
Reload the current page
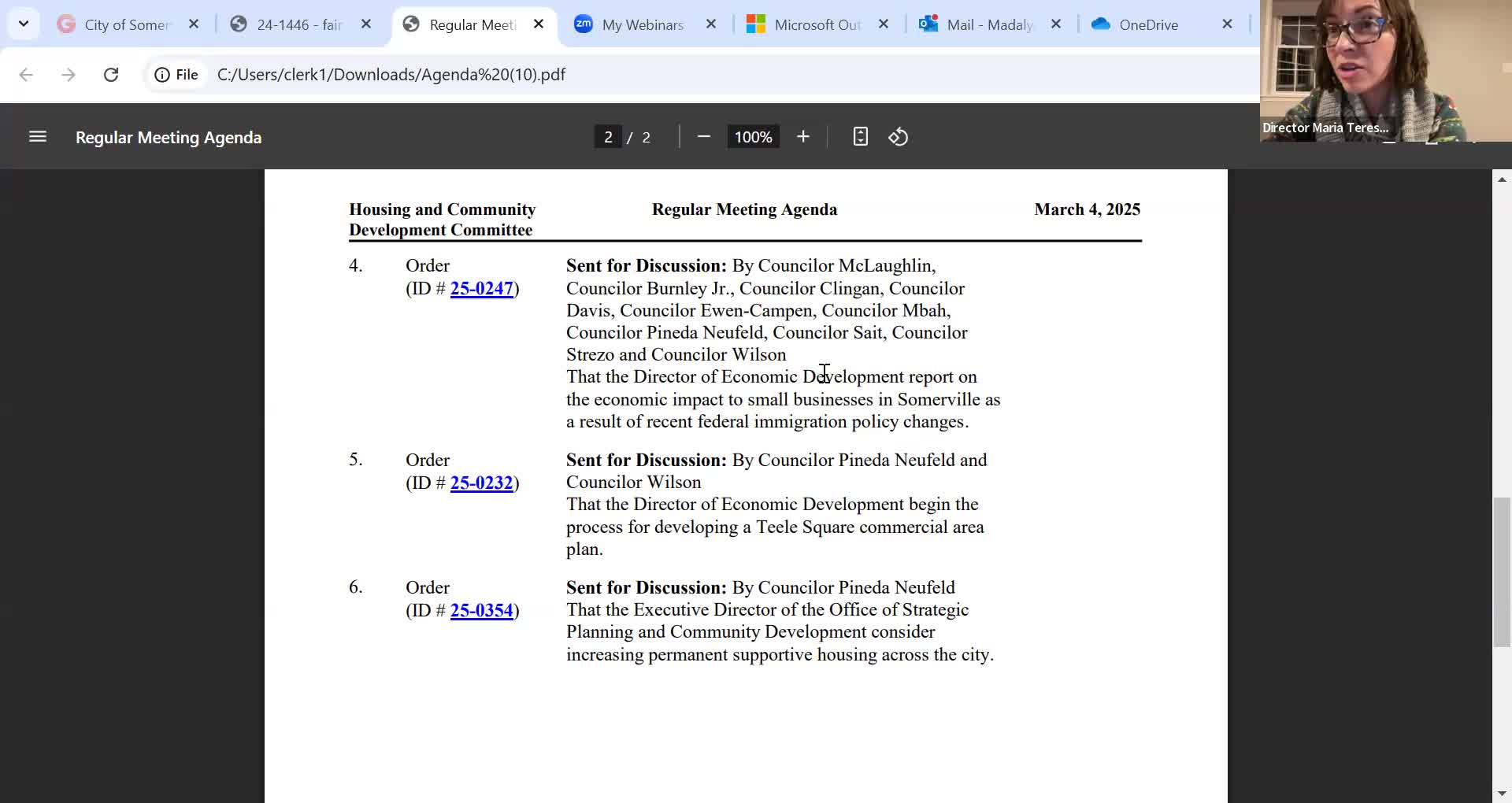coord(111,75)
